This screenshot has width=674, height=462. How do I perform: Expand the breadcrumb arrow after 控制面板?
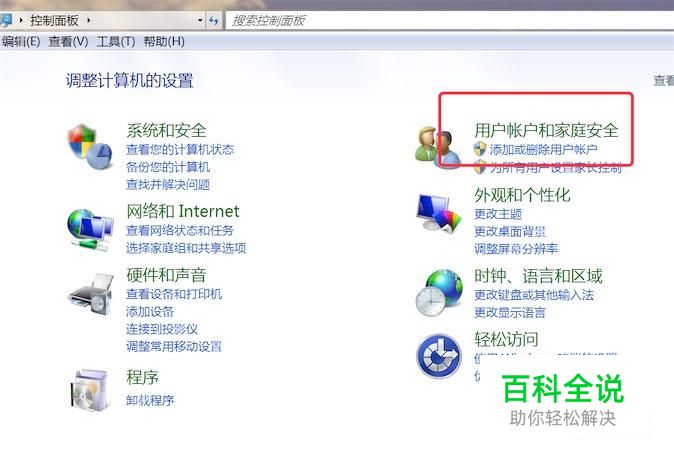89,20
